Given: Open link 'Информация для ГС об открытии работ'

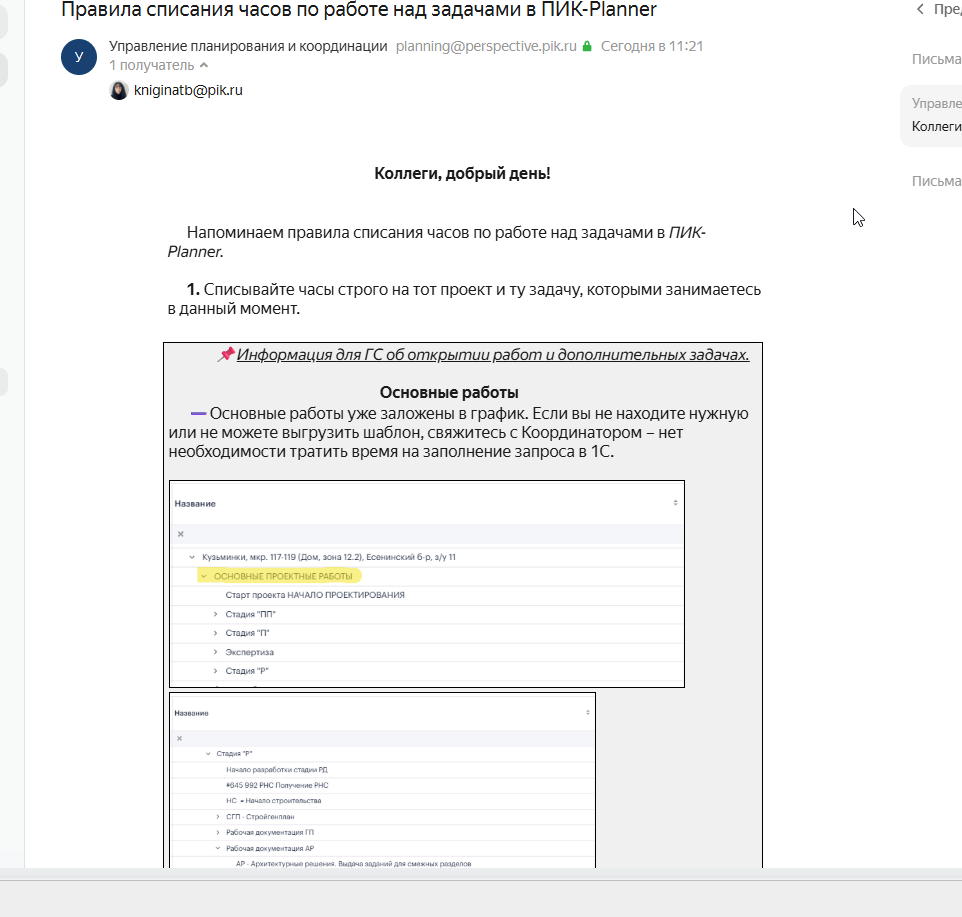Looking at the screenshot, I should (493, 355).
